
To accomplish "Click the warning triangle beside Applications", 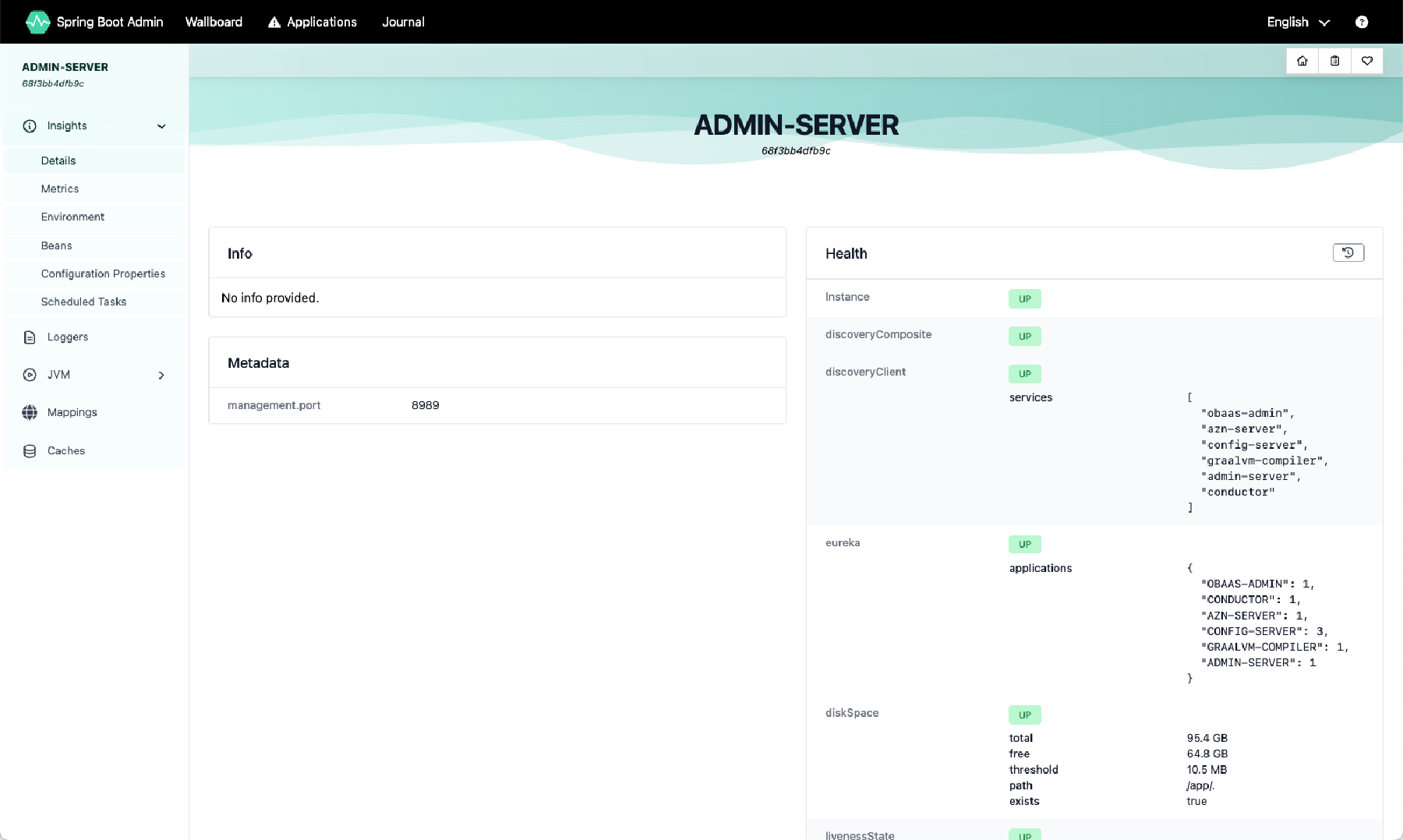I will tap(273, 22).
